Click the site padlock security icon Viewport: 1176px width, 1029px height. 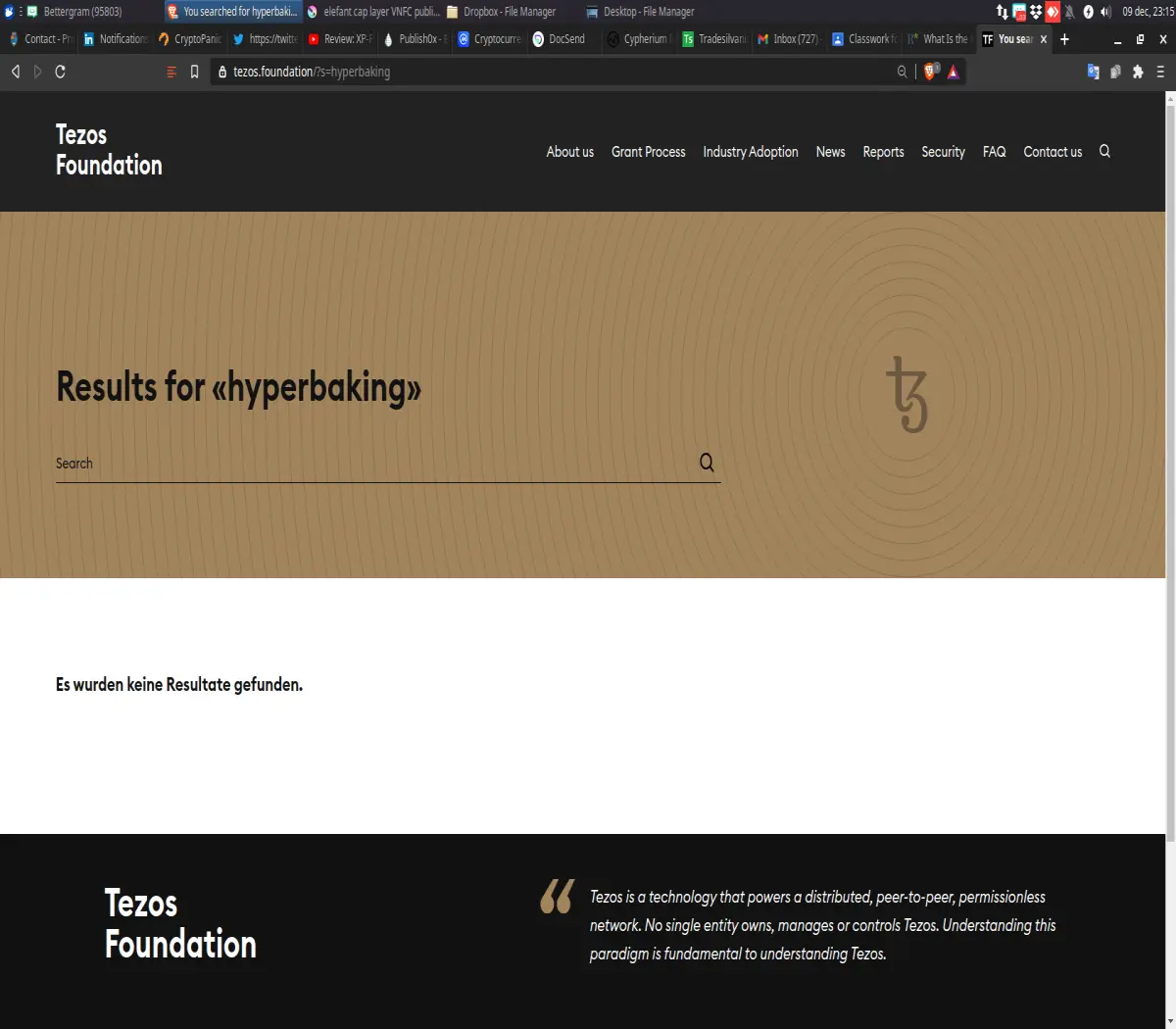(x=222, y=72)
